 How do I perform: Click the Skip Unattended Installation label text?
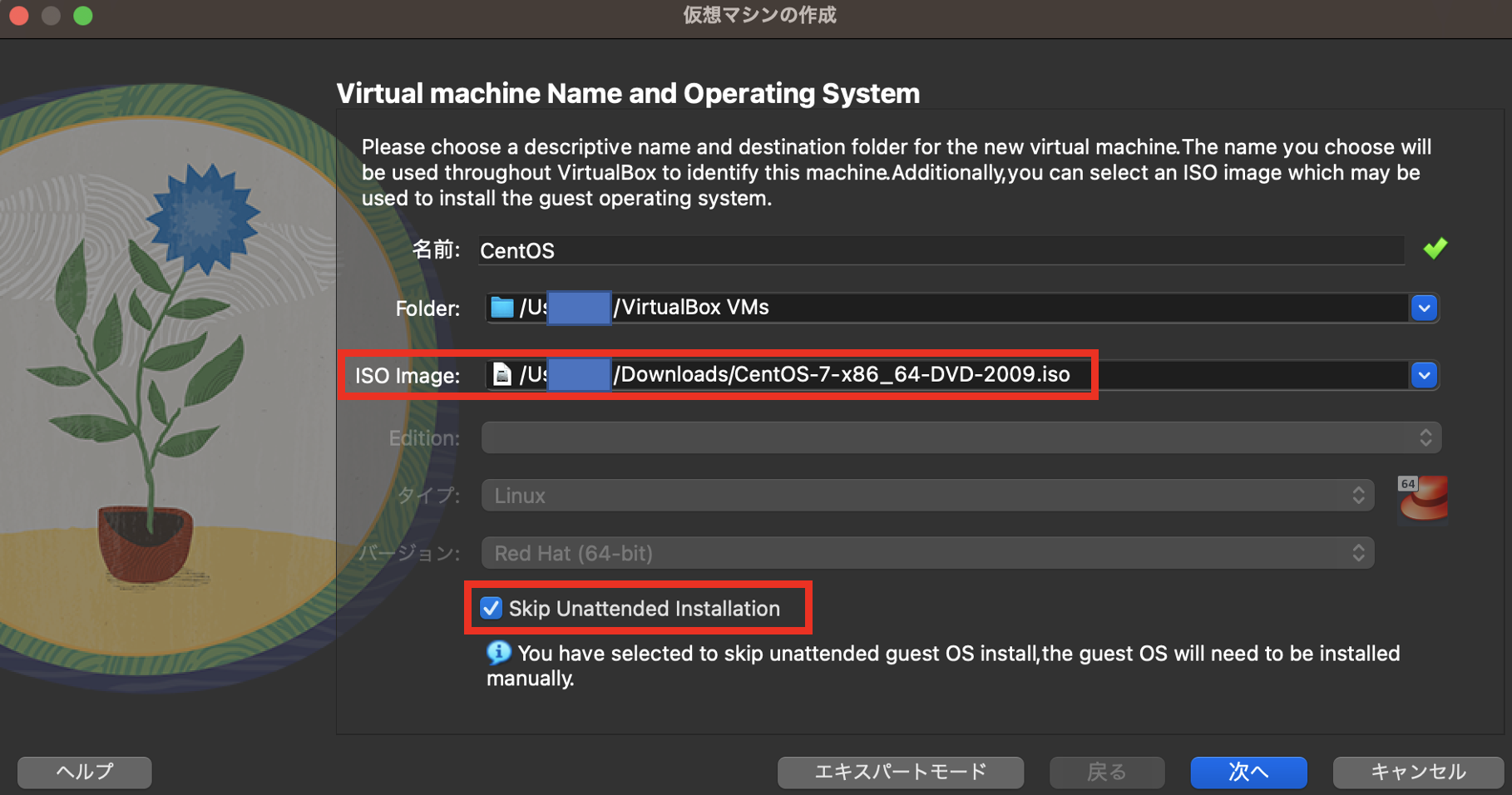coord(645,609)
